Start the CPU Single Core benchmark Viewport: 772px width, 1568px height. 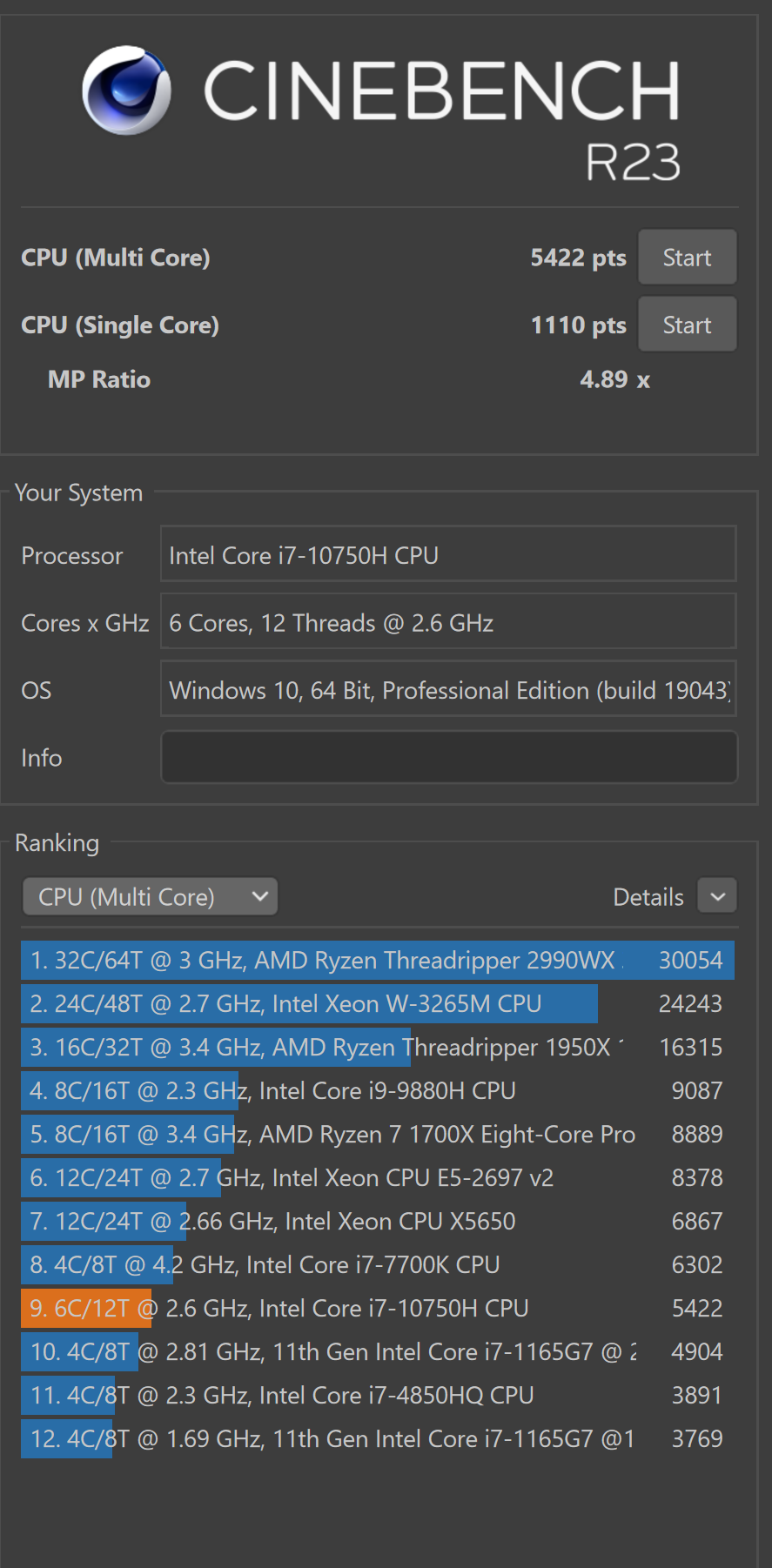coord(687,325)
